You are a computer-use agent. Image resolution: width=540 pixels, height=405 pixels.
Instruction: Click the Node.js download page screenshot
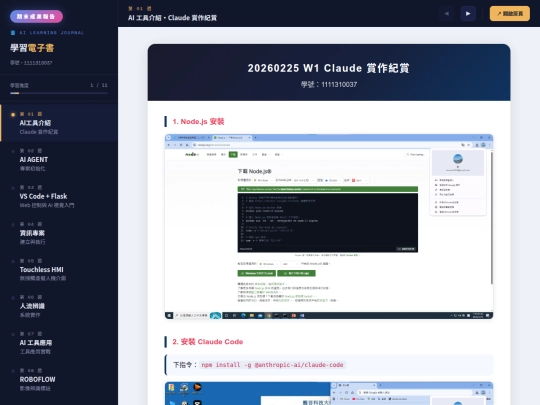(329, 227)
